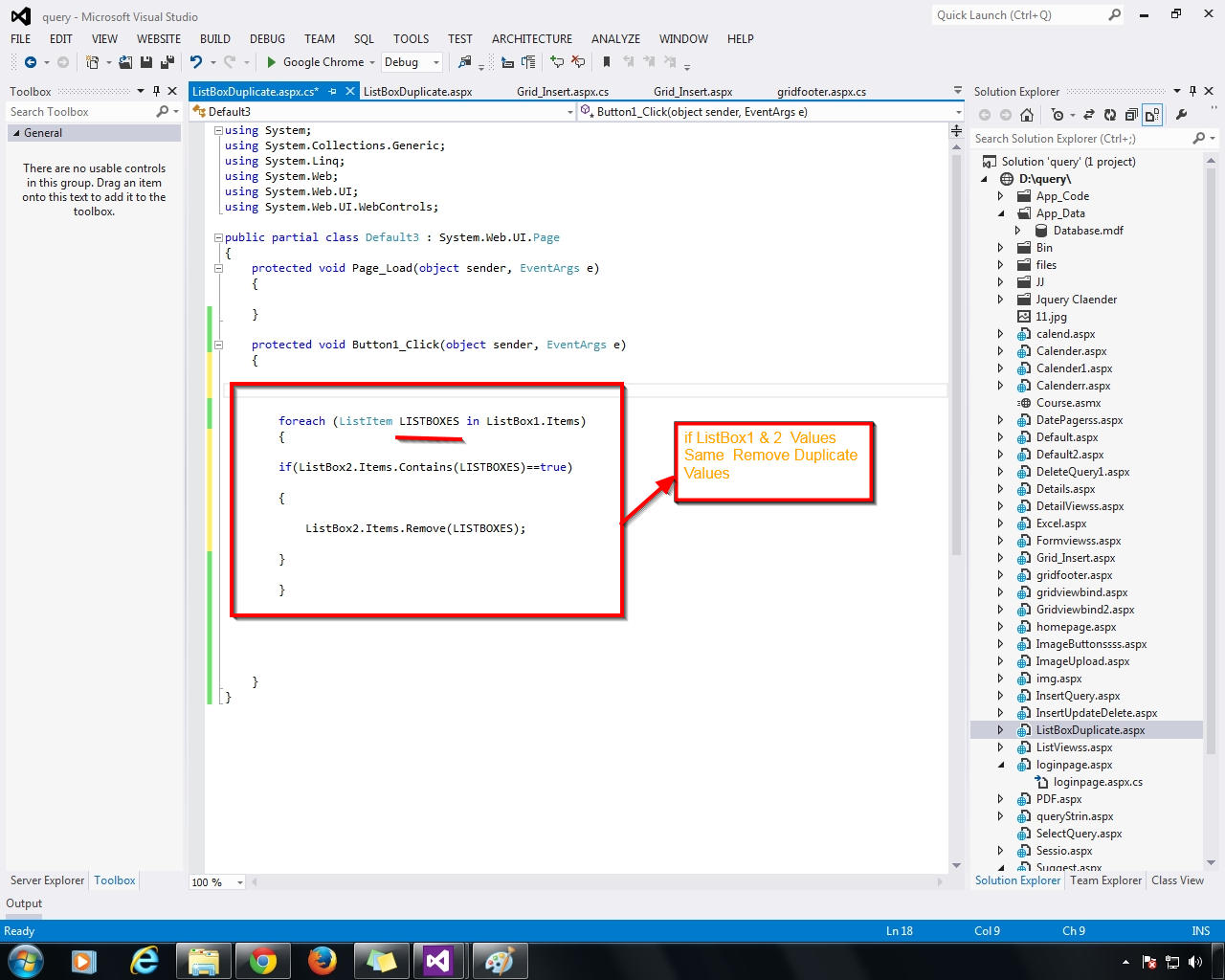1225x980 pixels.
Task: Switch to Class View
Action: [x=1177, y=880]
